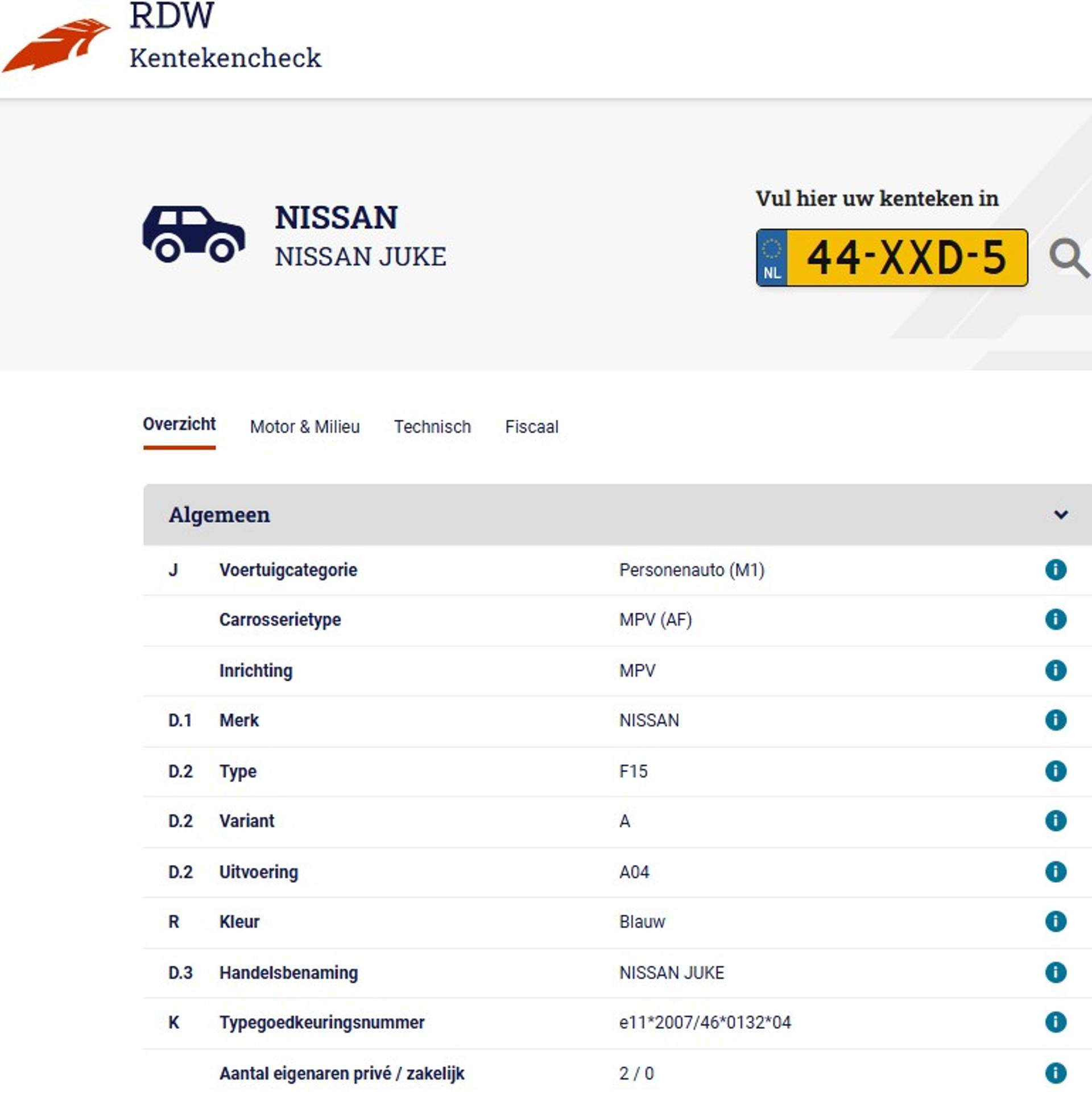
Task: Click the 'D.1' field code
Action: 180,721
